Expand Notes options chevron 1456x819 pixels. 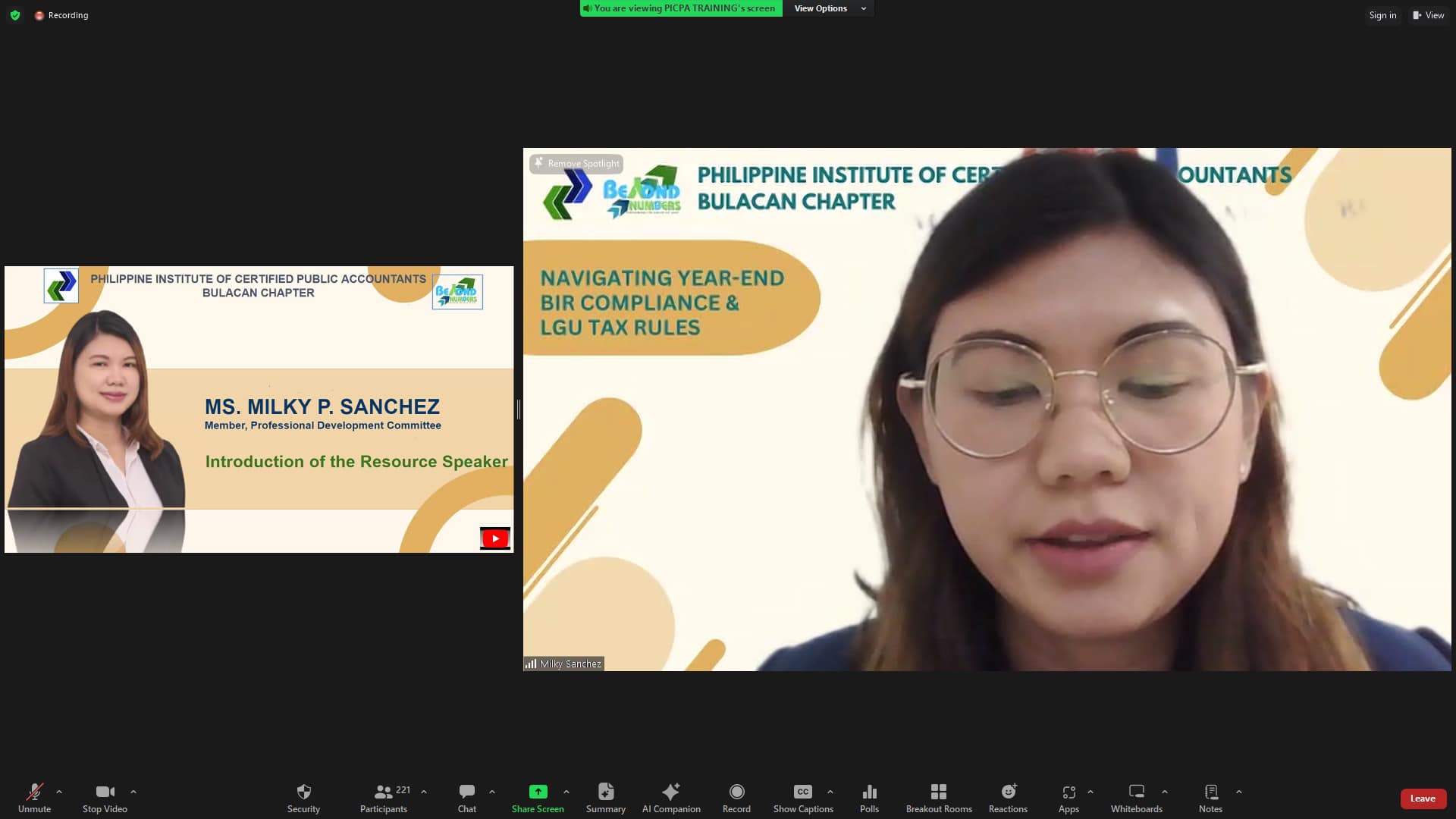pyautogui.click(x=1239, y=792)
